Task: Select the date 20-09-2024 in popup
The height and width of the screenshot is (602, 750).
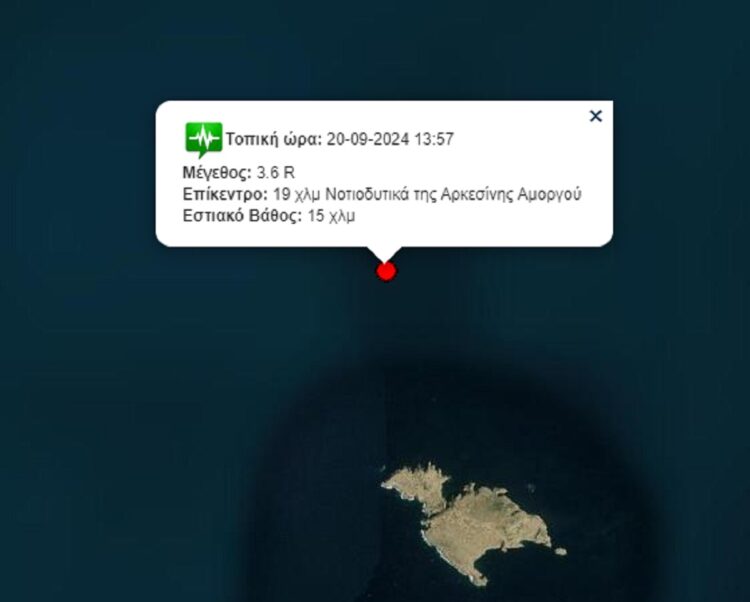Action: [x=368, y=140]
